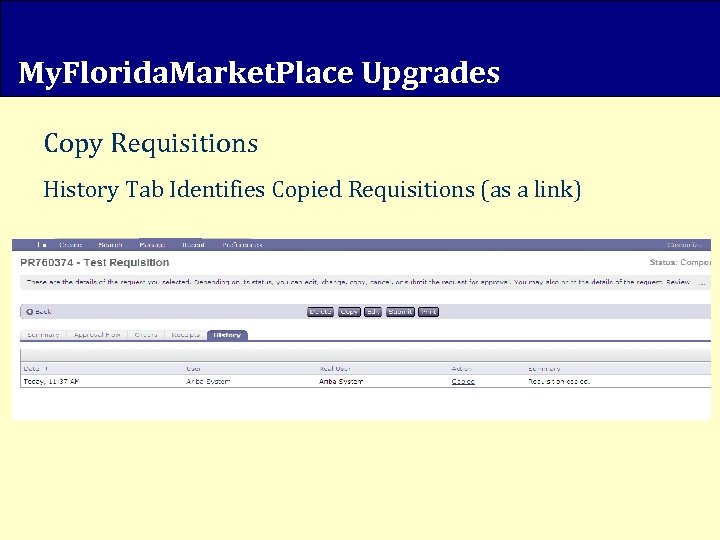Viewport: 720px width, 540px height.
Task: Select the History tab
Action: [x=227, y=335]
